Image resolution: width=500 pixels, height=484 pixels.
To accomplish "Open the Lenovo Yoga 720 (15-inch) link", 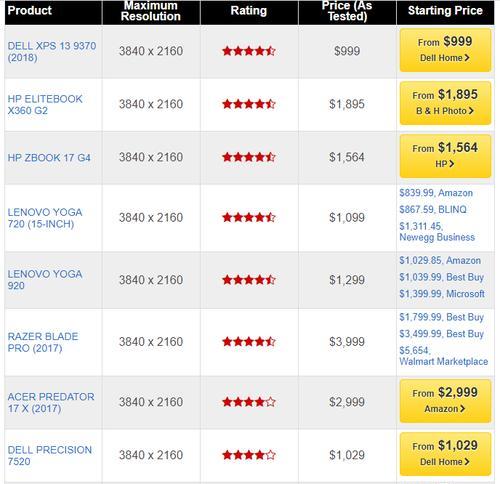I will pos(45,218).
